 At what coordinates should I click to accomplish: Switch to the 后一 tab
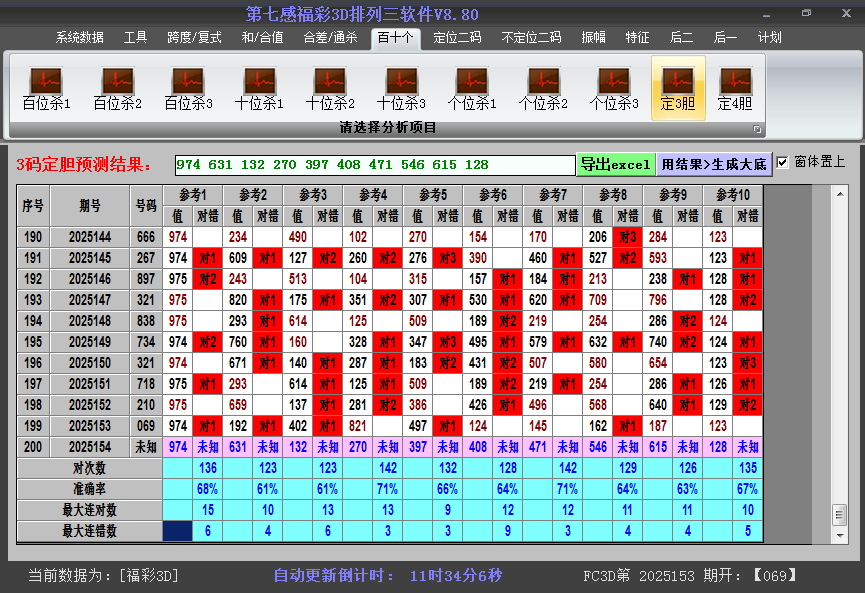[x=725, y=38]
